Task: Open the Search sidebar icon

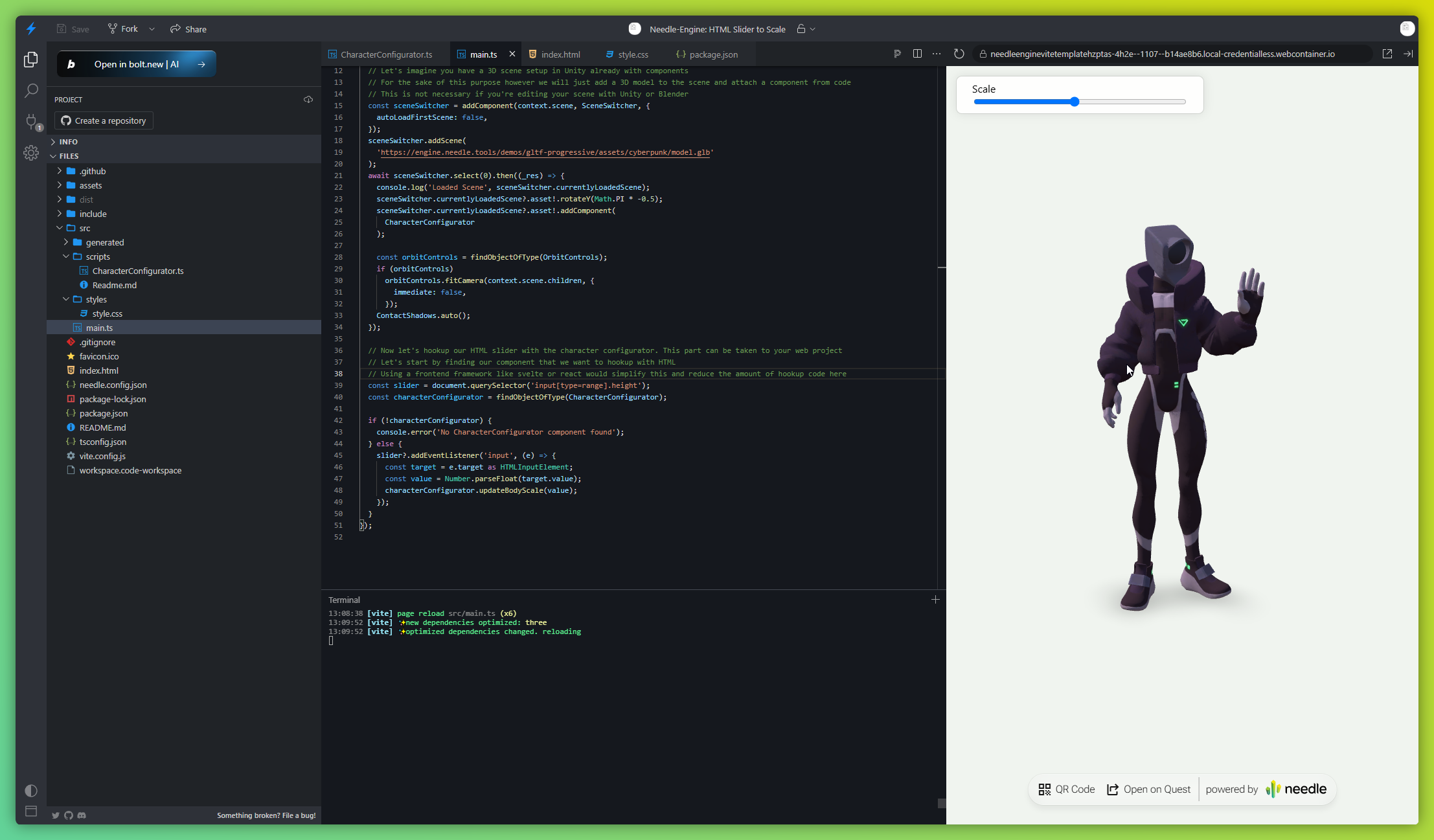Action: [x=30, y=91]
